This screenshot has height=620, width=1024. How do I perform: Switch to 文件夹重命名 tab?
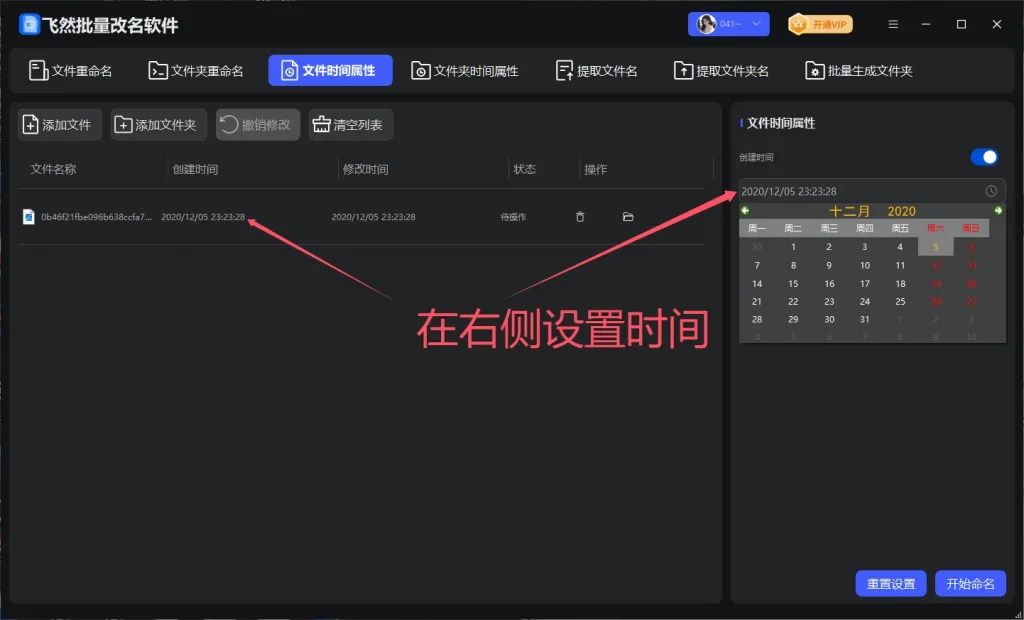196,71
